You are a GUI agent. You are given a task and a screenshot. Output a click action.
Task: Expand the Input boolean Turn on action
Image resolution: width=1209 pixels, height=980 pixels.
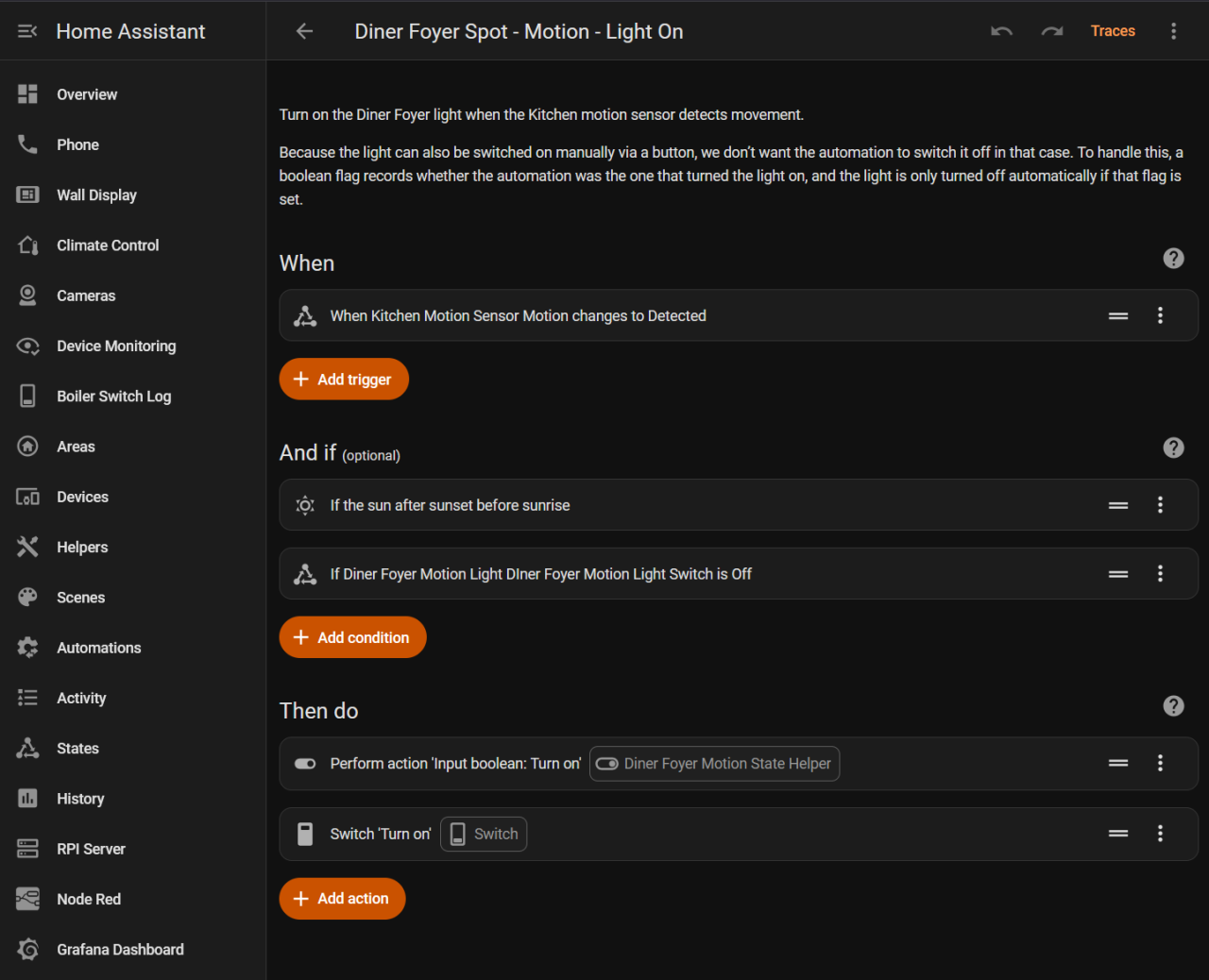click(x=454, y=764)
